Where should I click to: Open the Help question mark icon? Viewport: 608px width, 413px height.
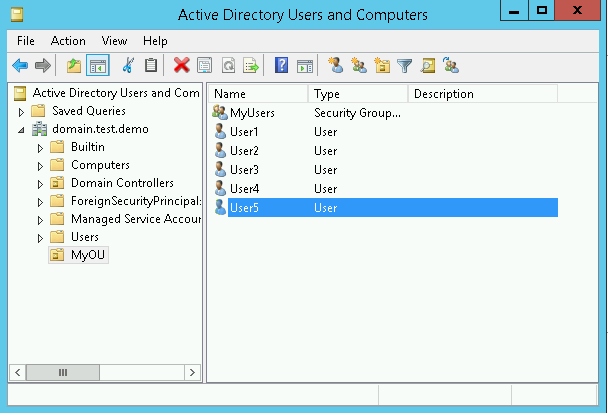(x=282, y=65)
